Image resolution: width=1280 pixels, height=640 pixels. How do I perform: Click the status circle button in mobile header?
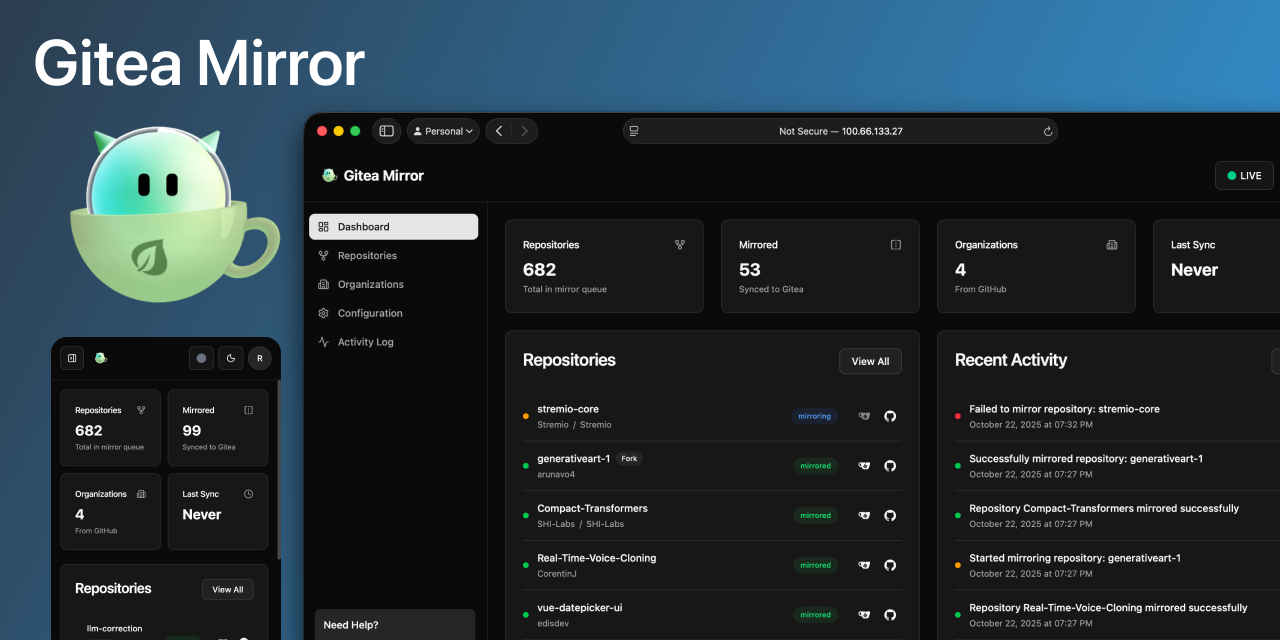201,358
